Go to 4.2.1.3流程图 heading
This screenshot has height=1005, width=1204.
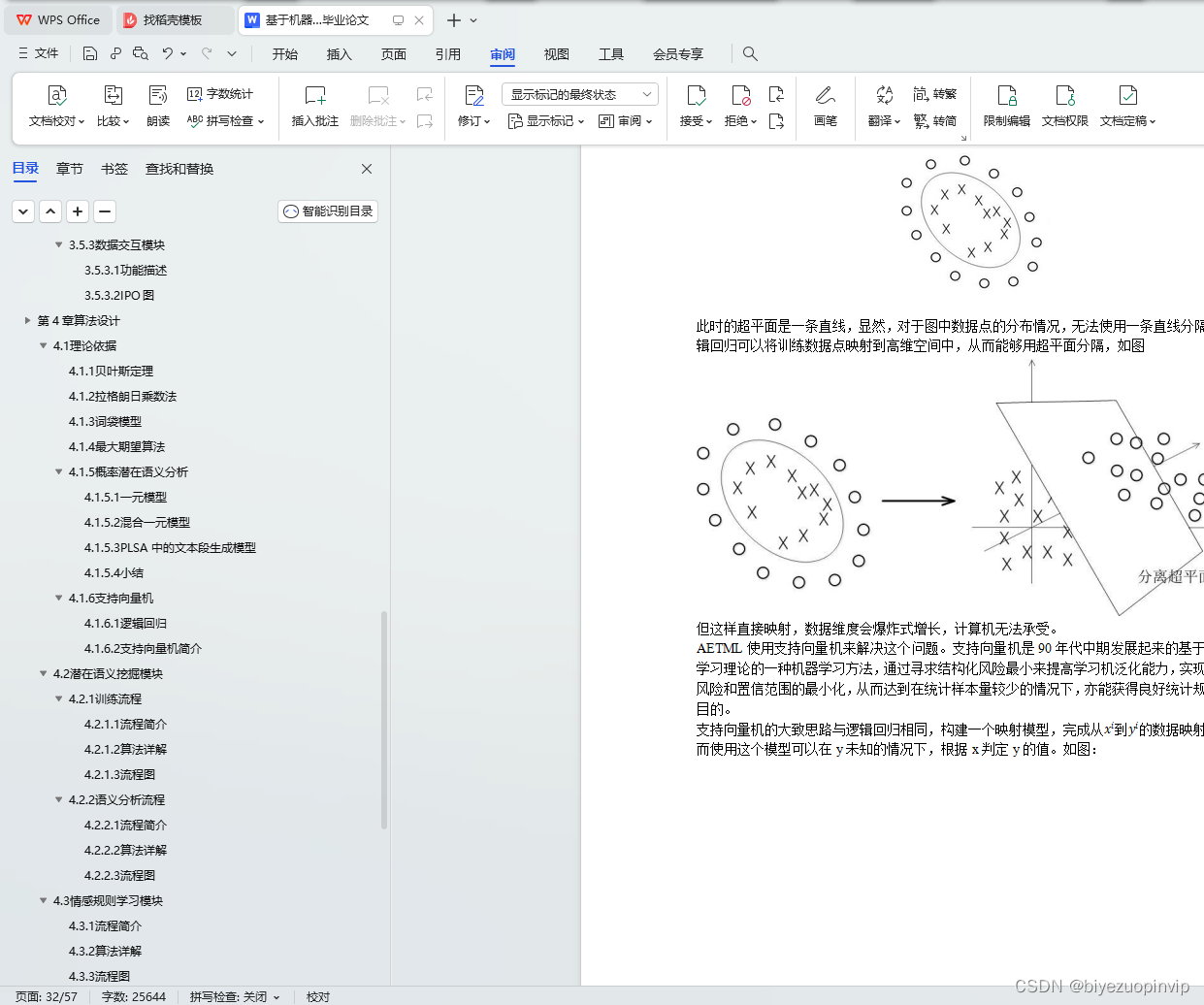pyautogui.click(x=119, y=774)
